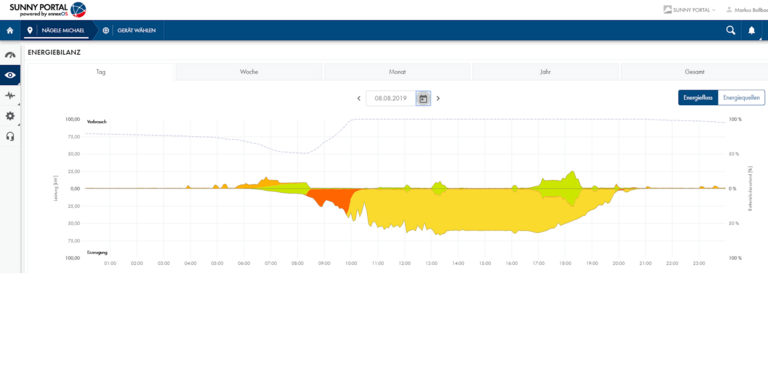Open the search magnifier icon

pos(730,30)
